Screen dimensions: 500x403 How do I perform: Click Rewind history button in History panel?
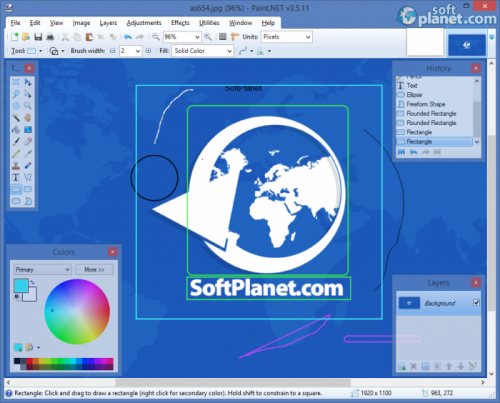click(x=401, y=152)
